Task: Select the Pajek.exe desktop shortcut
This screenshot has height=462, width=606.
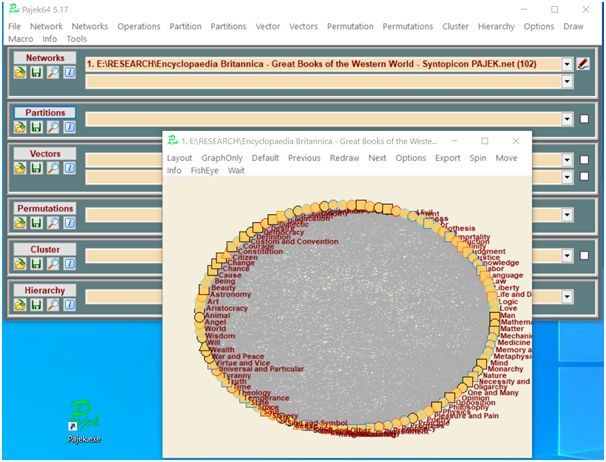Action: (x=84, y=422)
